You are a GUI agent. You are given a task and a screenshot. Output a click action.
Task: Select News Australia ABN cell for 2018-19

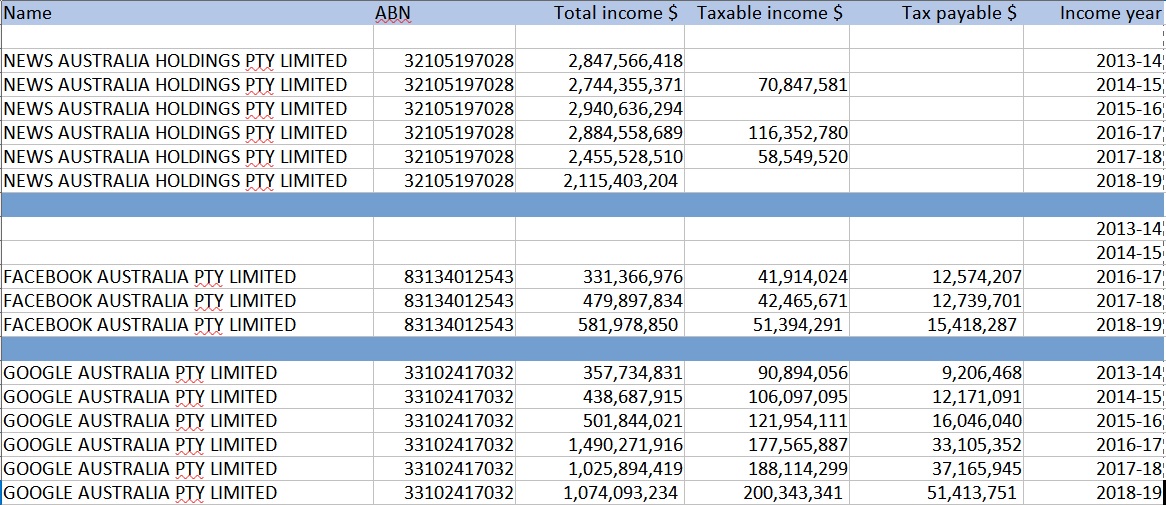(444, 181)
